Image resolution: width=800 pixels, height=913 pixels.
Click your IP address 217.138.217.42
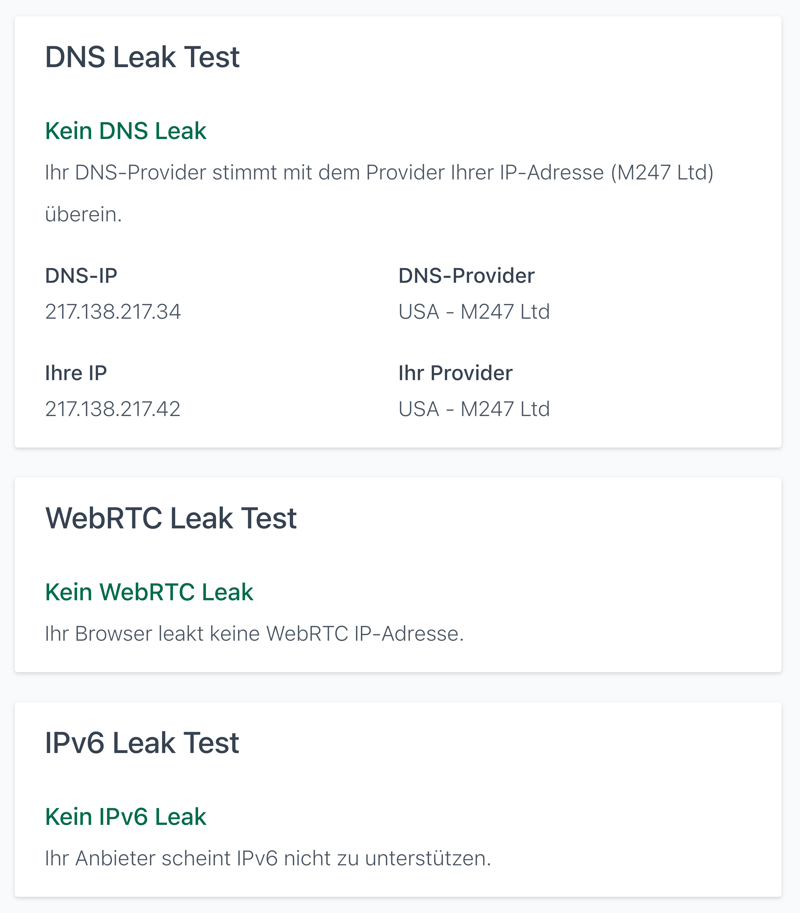[x=113, y=409]
